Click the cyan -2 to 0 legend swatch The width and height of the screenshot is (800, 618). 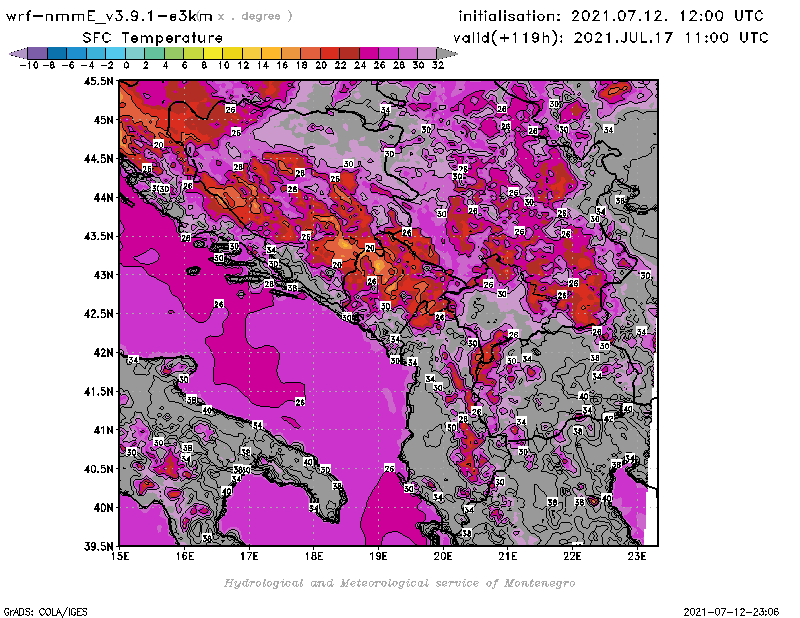pyautogui.click(x=115, y=53)
